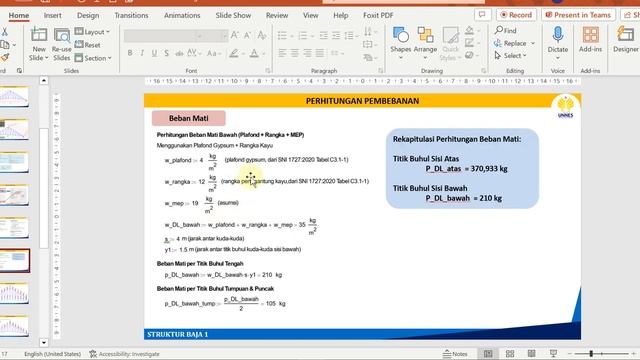Switch to Reading View

[x=531, y=353]
